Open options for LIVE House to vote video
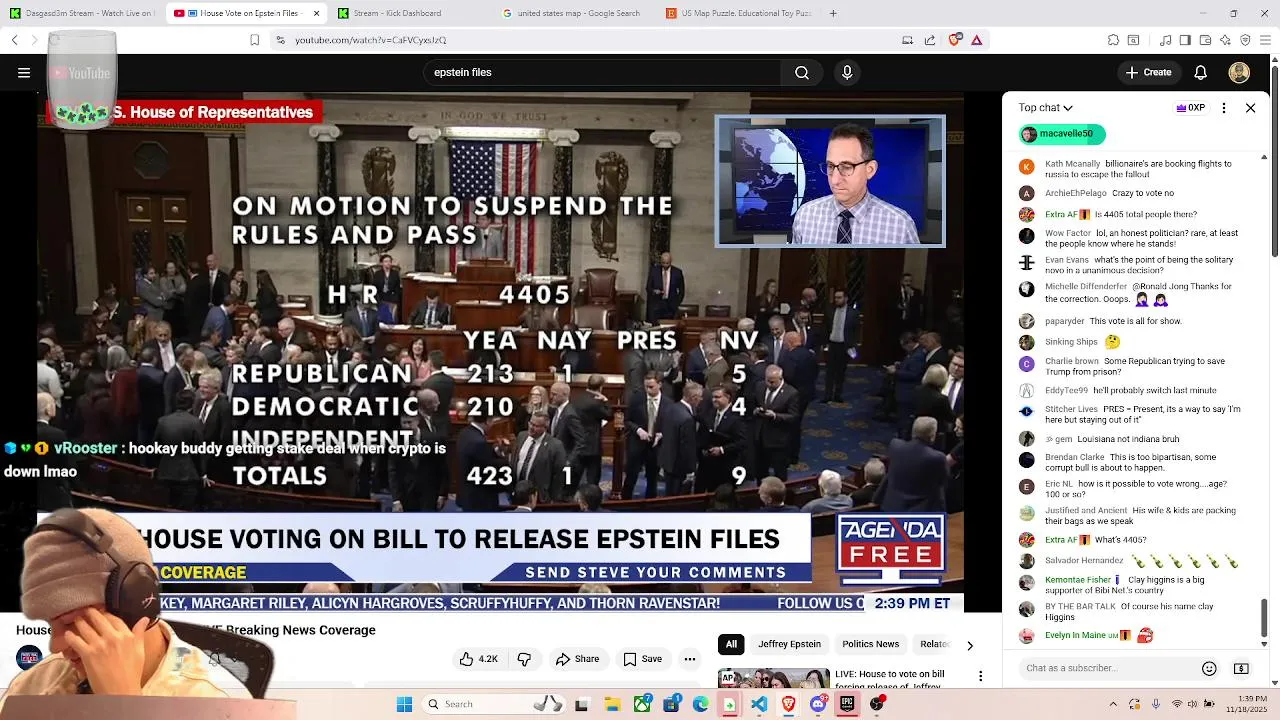Viewport: 1280px width, 720px height. point(981,677)
